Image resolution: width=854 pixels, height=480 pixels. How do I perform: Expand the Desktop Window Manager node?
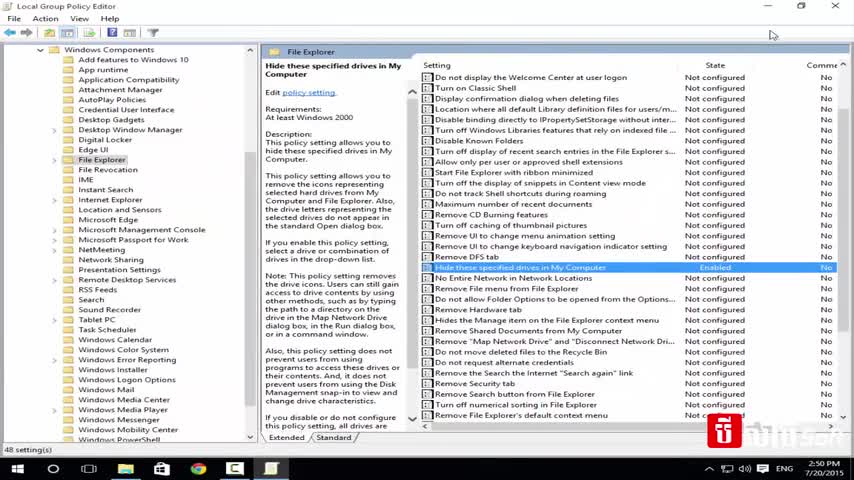pos(54,130)
